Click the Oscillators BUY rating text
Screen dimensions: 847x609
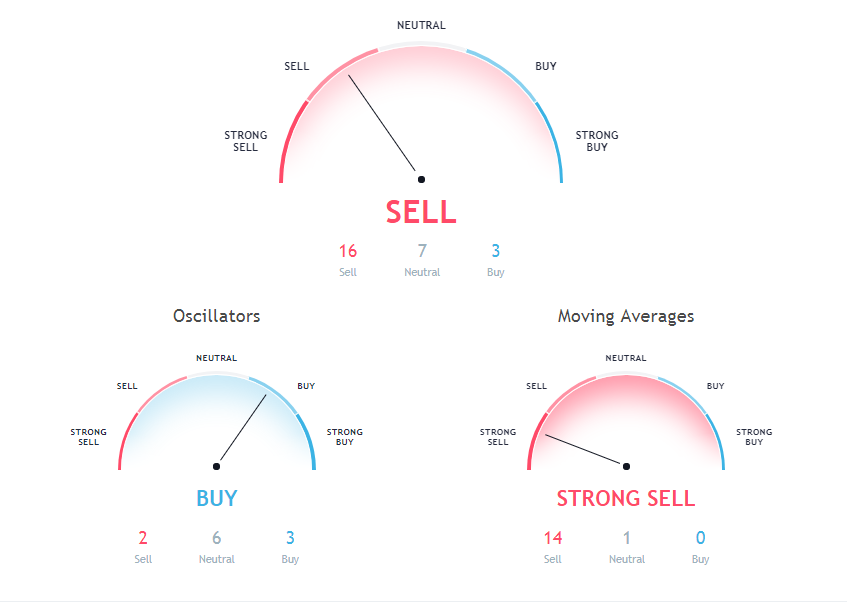click(x=217, y=498)
